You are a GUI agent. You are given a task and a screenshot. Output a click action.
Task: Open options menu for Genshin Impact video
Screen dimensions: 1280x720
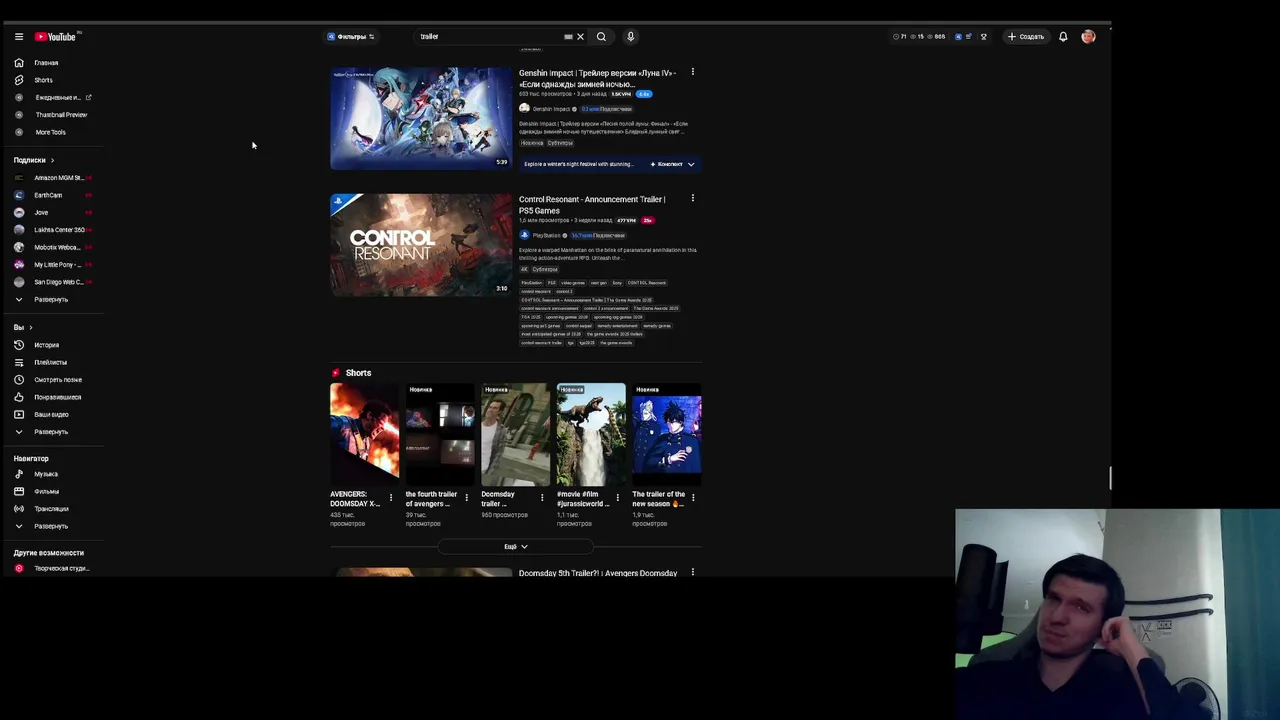tap(692, 72)
